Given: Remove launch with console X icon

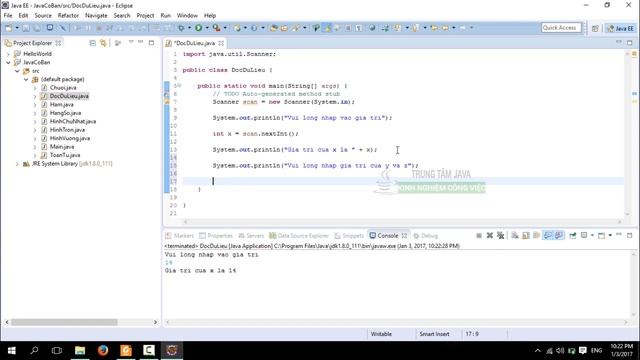Looking at the screenshot, I should coord(490,236).
